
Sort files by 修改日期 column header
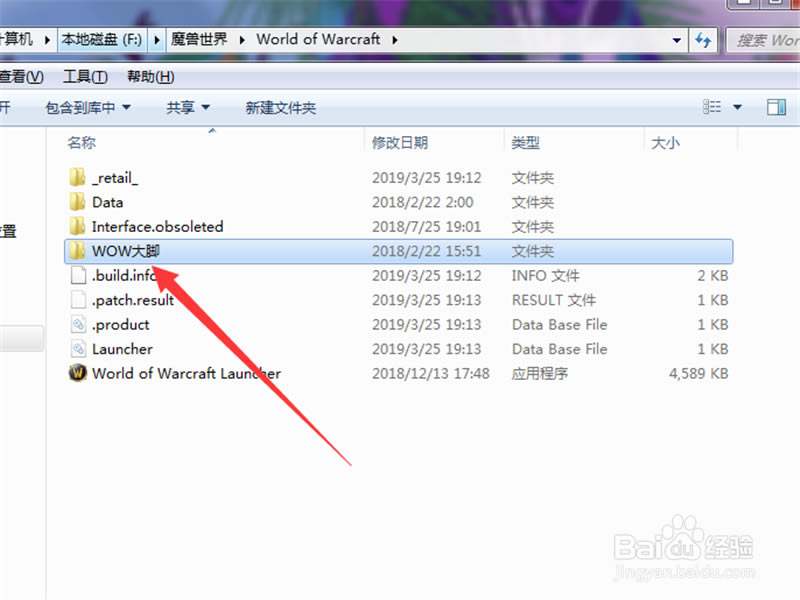(x=400, y=143)
